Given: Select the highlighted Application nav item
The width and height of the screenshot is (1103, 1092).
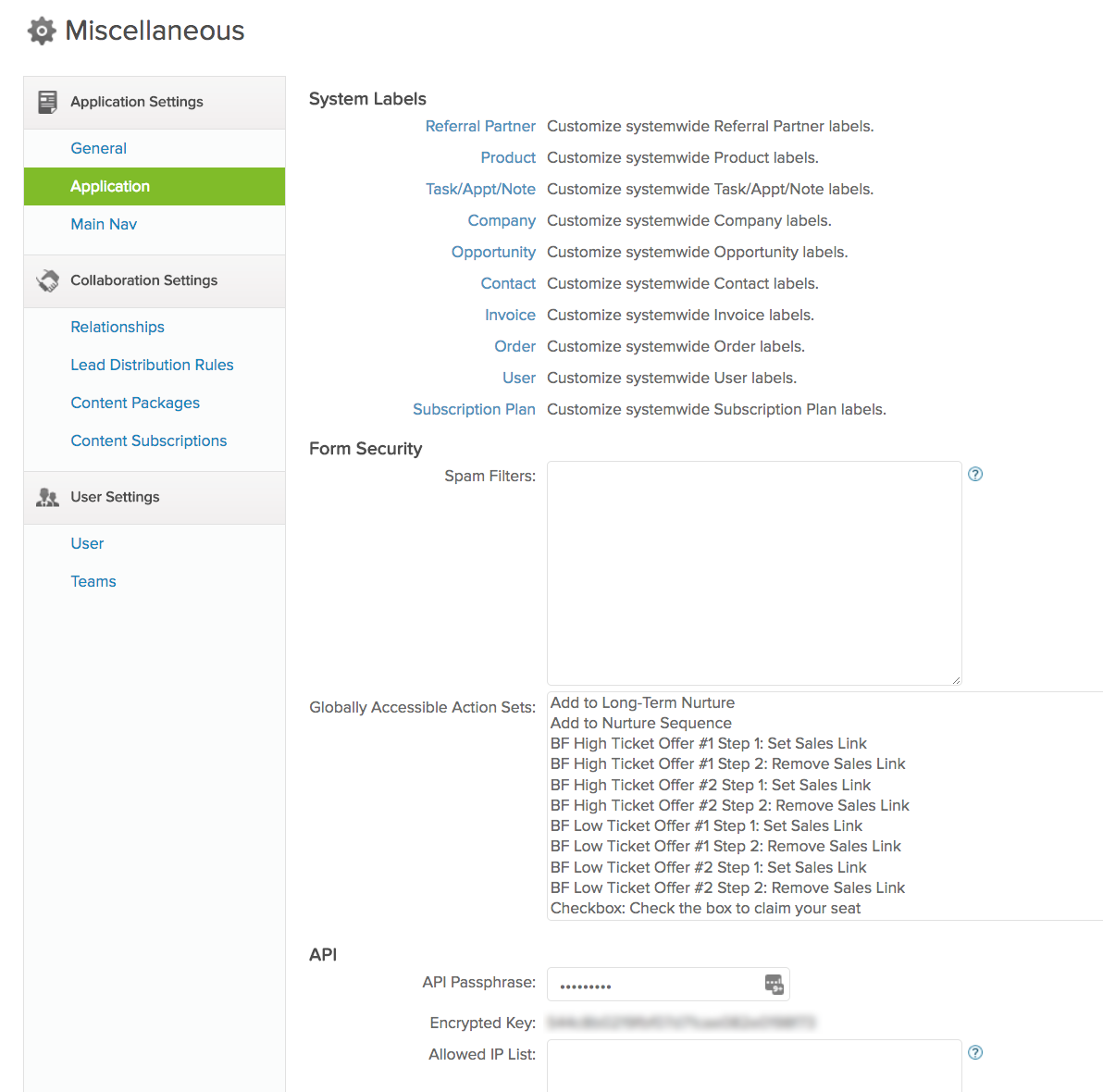Looking at the screenshot, I should 109,186.
